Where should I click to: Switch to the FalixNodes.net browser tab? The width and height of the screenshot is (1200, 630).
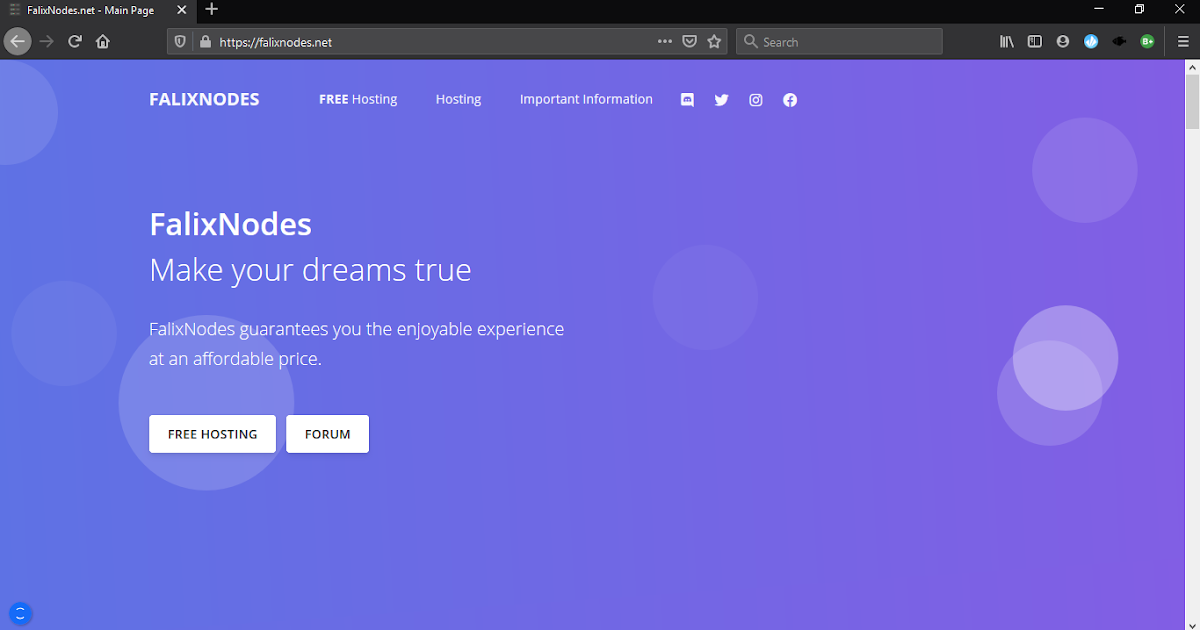point(90,10)
